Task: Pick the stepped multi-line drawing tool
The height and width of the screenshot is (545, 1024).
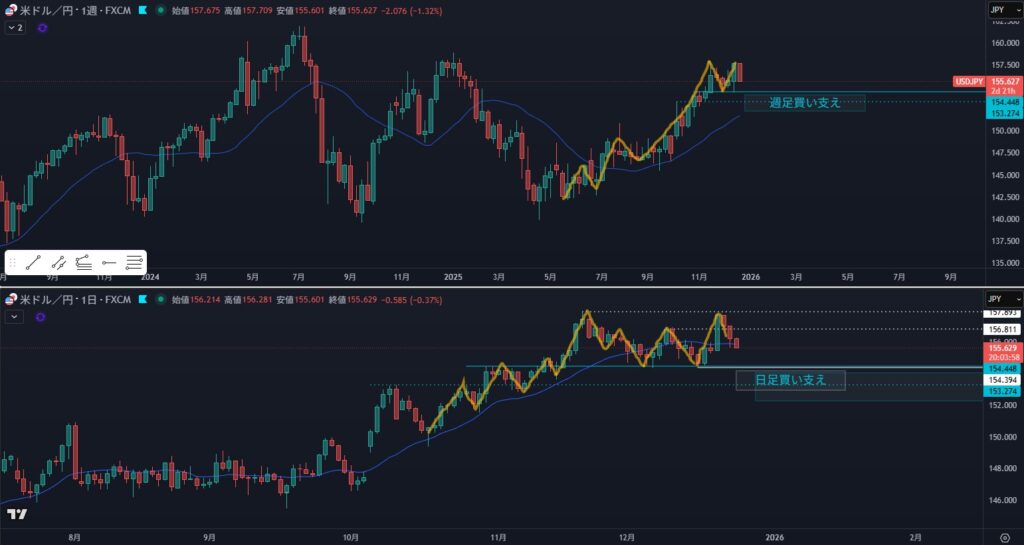Action: click(84, 263)
